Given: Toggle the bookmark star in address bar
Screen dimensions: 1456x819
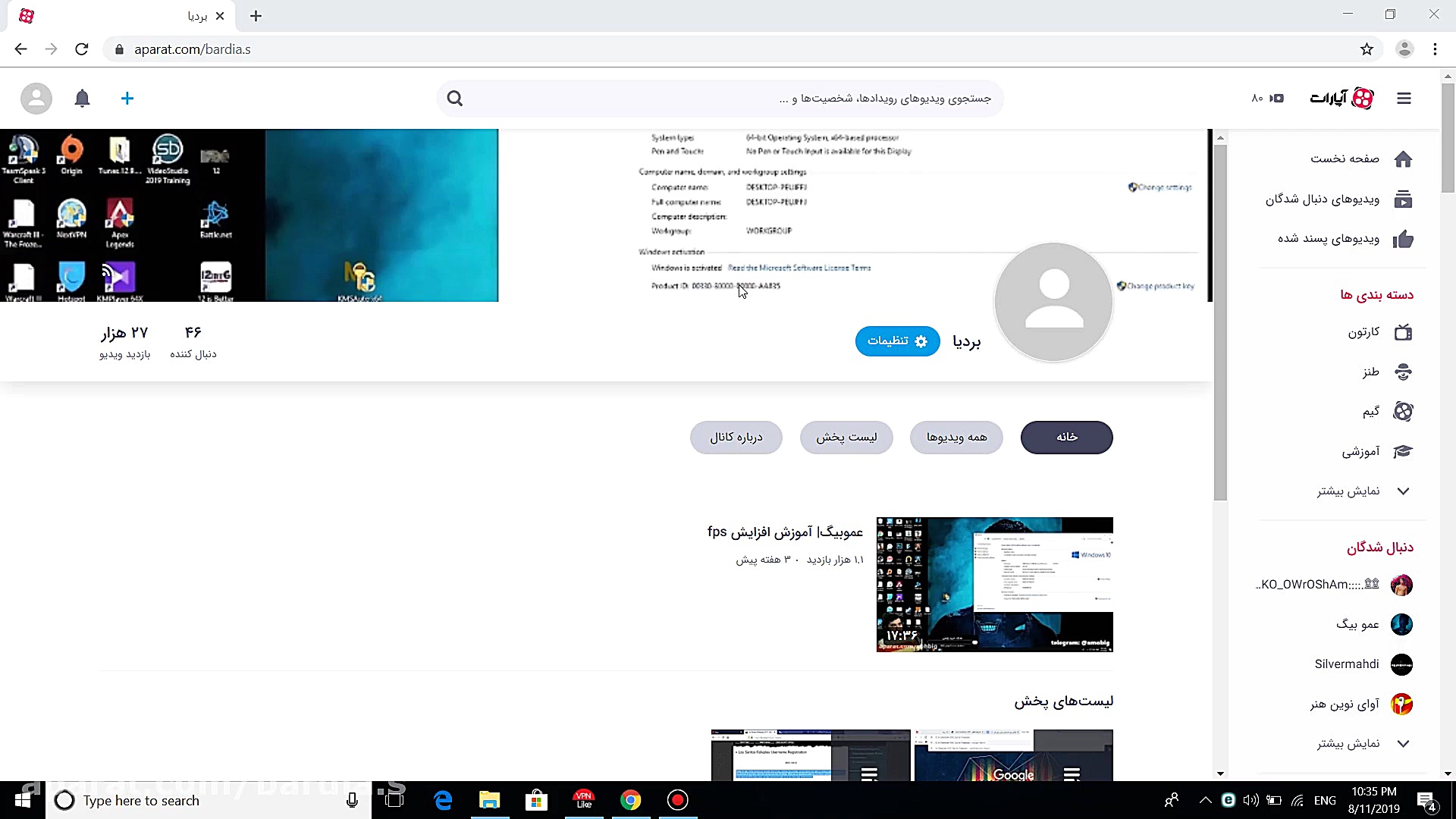Looking at the screenshot, I should (x=1367, y=49).
